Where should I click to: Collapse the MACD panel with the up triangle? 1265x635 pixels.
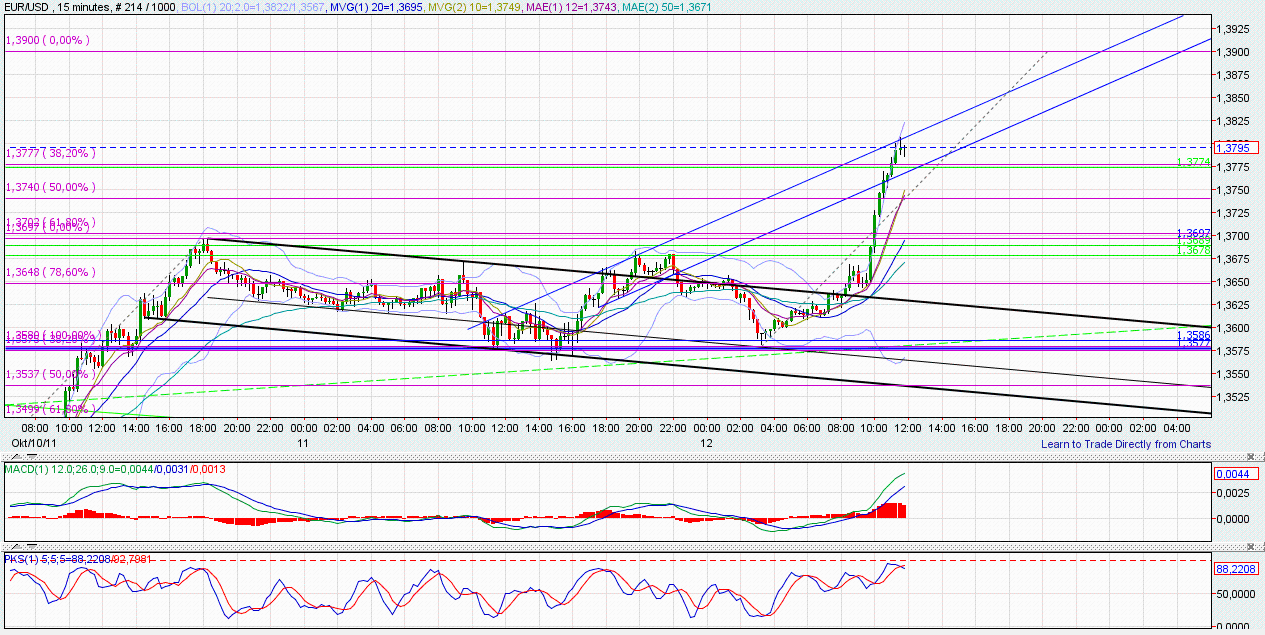coord(17,456)
